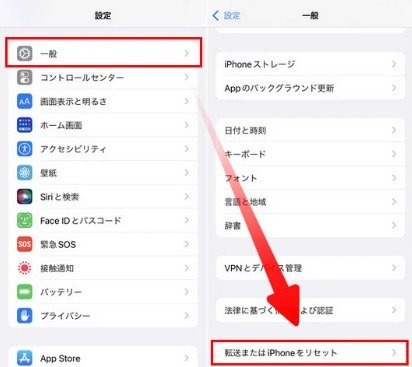This screenshot has width=412, height=367.
Task: Tap the 壁紙 flower icon
Action: point(25,173)
